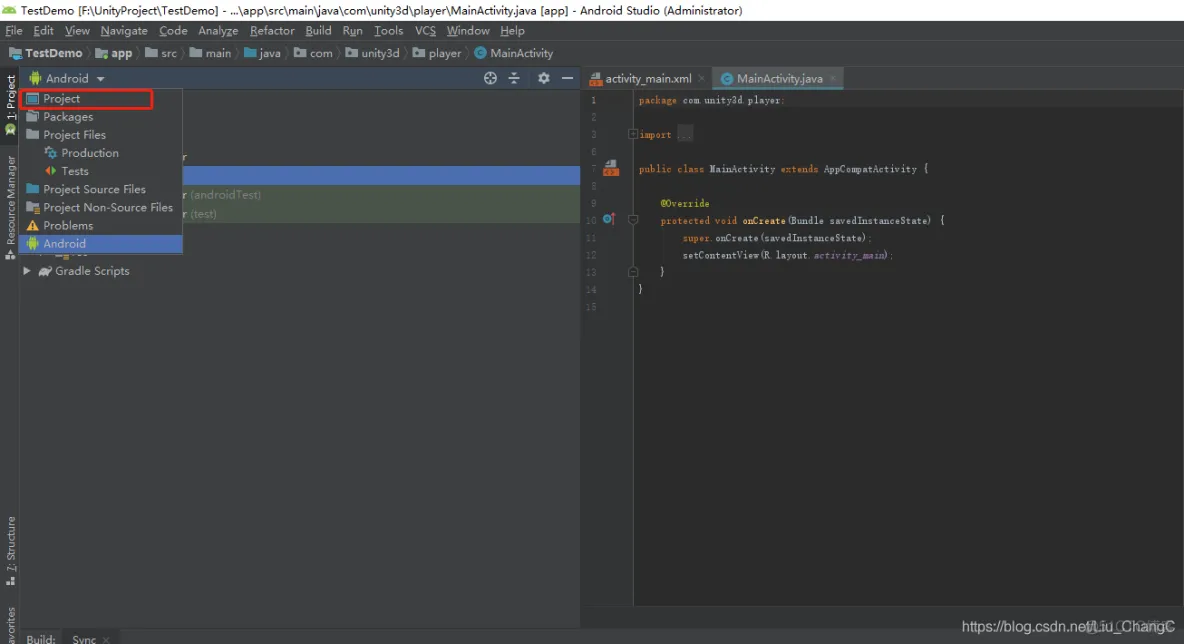Toggle Resource Manager side panel
The image size is (1184, 644).
(11, 207)
